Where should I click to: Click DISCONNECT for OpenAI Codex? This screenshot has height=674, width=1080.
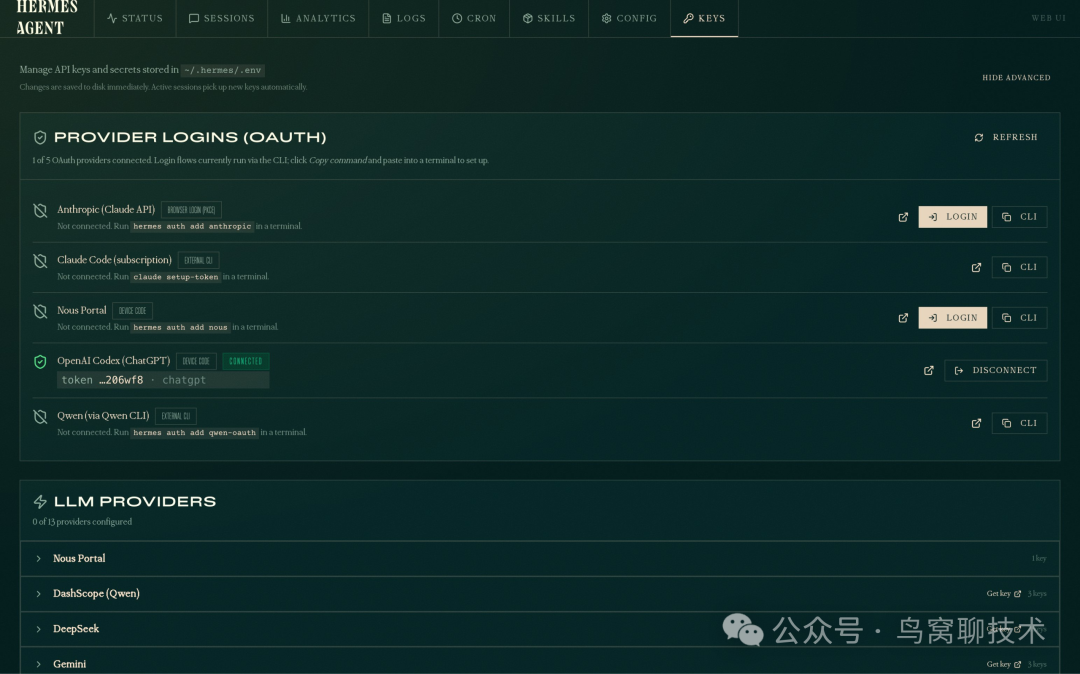pos(995,370)
